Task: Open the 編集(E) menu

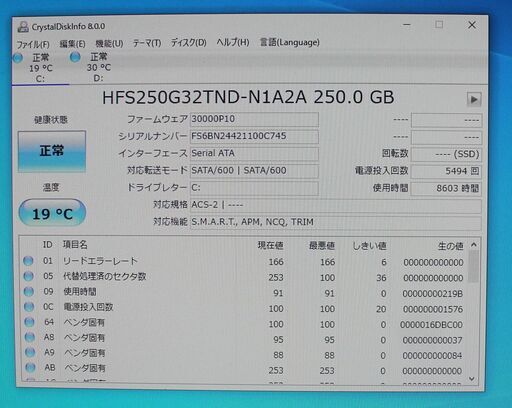Action: [72, 44]
